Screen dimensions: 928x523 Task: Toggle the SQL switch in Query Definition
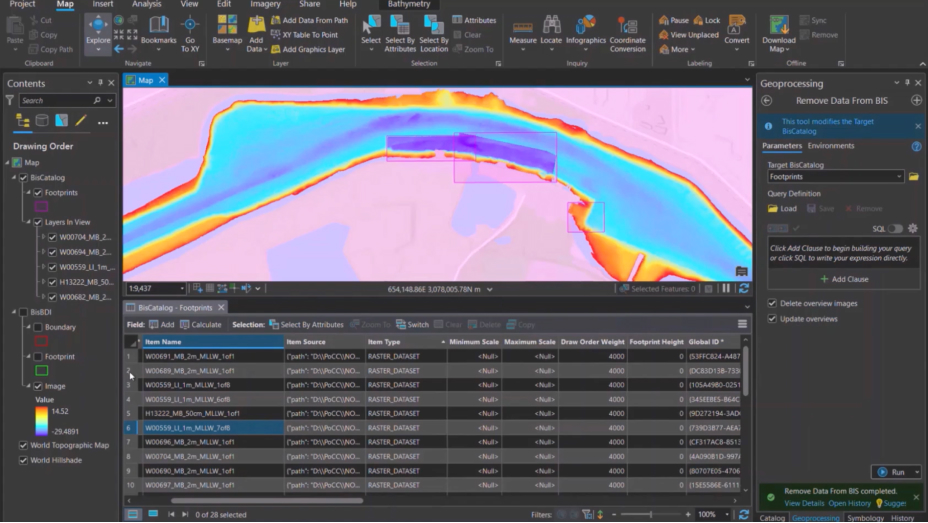pos(895,229)
